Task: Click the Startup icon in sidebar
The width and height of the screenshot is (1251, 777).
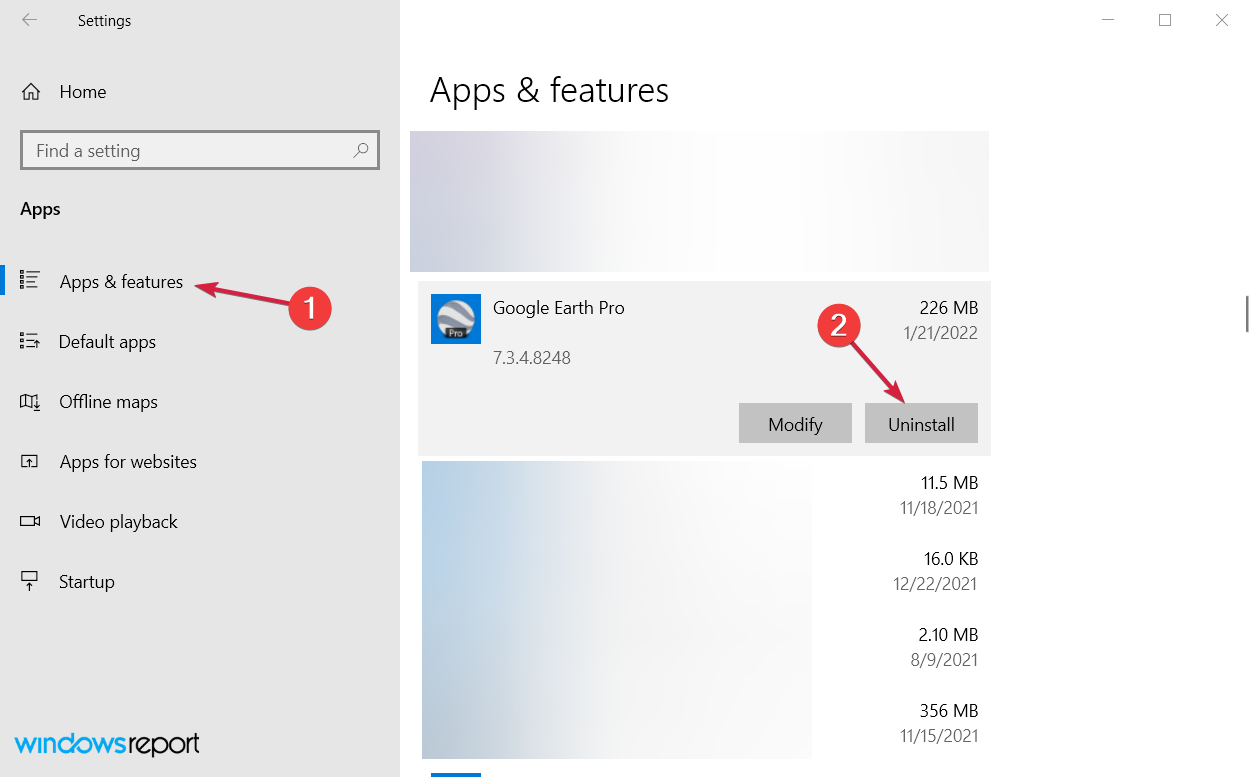Action: [30, 581]
